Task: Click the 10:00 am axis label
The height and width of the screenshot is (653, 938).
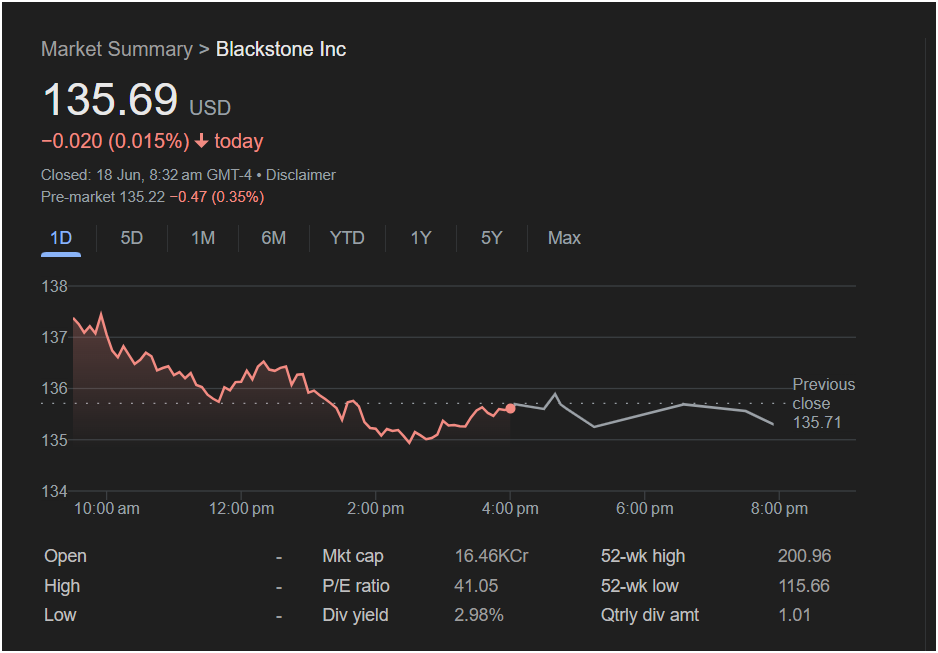Action: pos(106,509)
